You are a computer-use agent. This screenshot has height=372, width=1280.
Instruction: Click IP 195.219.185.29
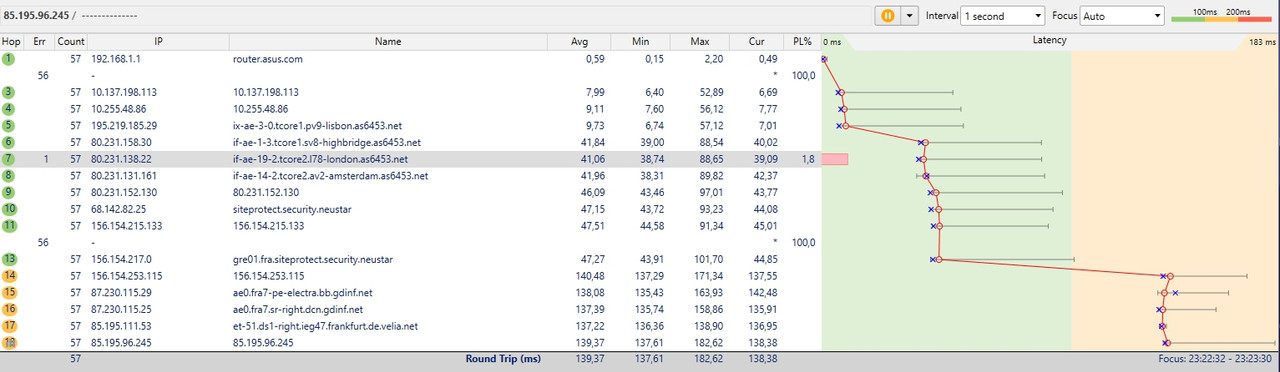[x=124, y=125]
